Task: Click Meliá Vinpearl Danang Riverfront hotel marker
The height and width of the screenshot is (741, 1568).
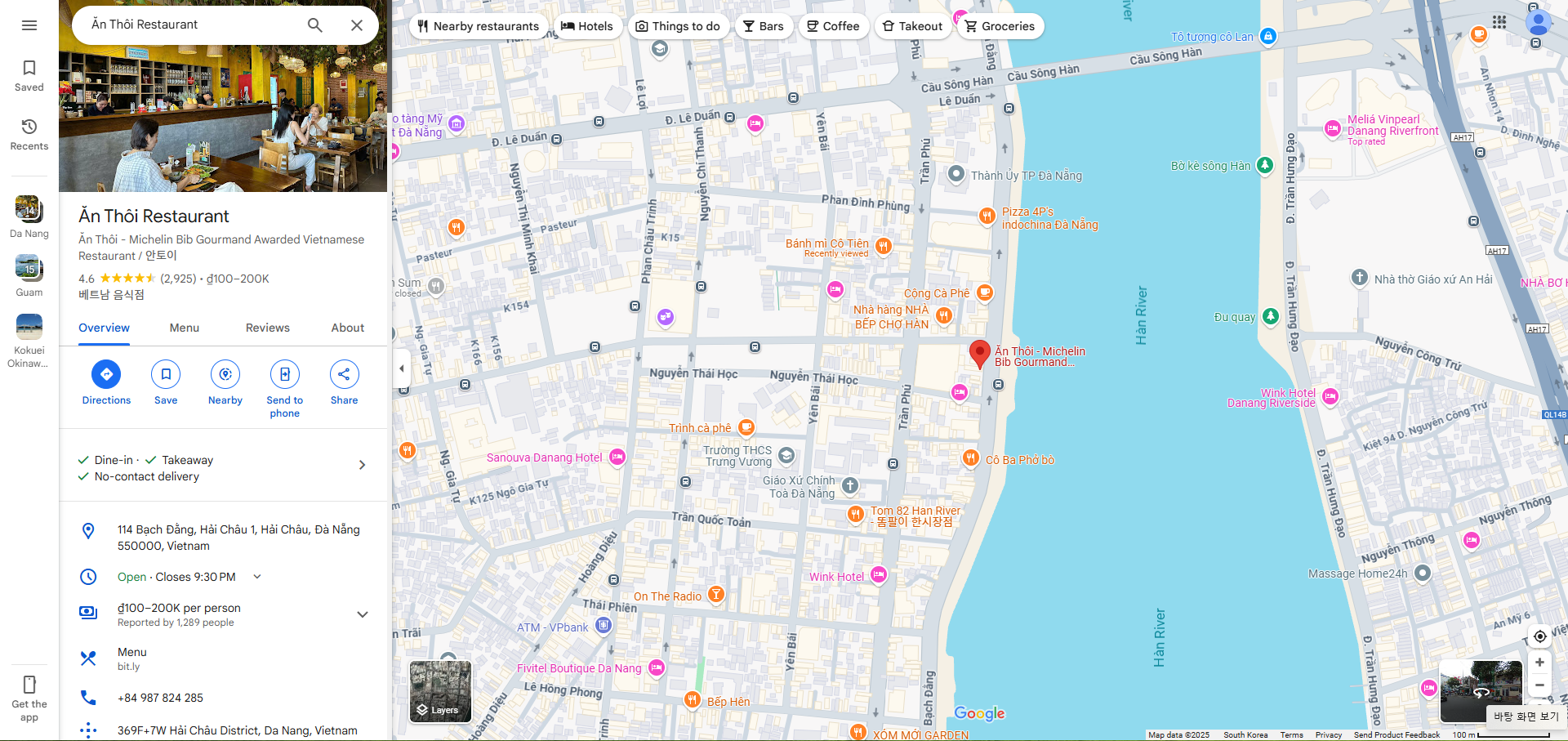Action: tap(1333, 129)
